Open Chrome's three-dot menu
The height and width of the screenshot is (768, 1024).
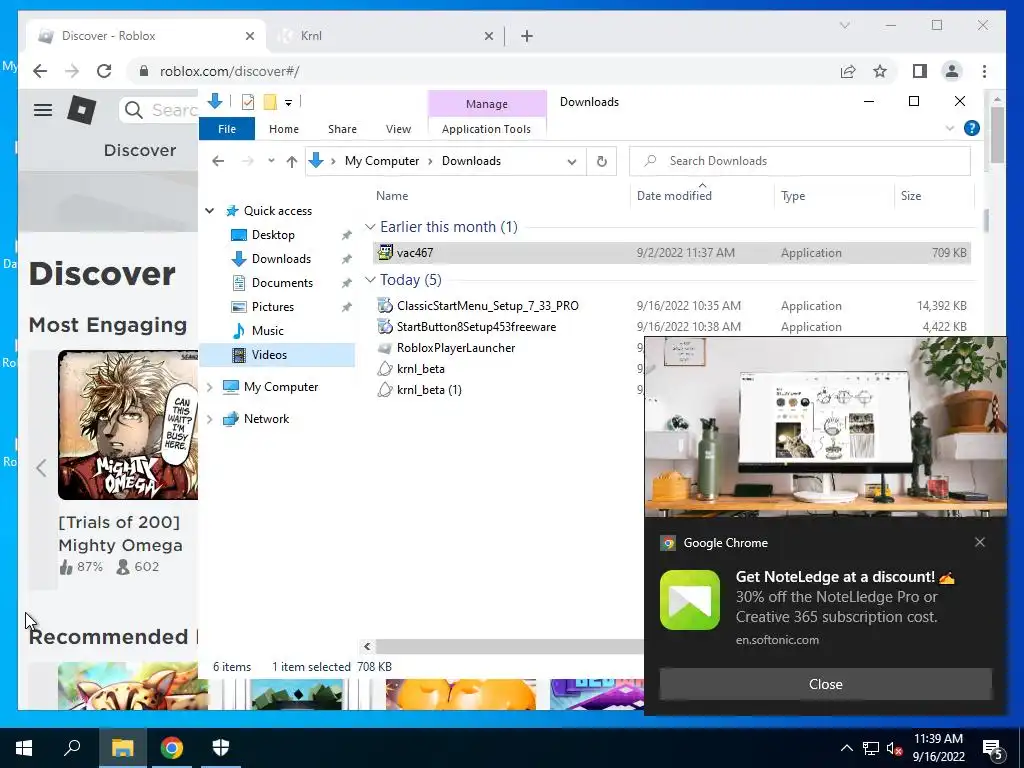pos(984,71)
